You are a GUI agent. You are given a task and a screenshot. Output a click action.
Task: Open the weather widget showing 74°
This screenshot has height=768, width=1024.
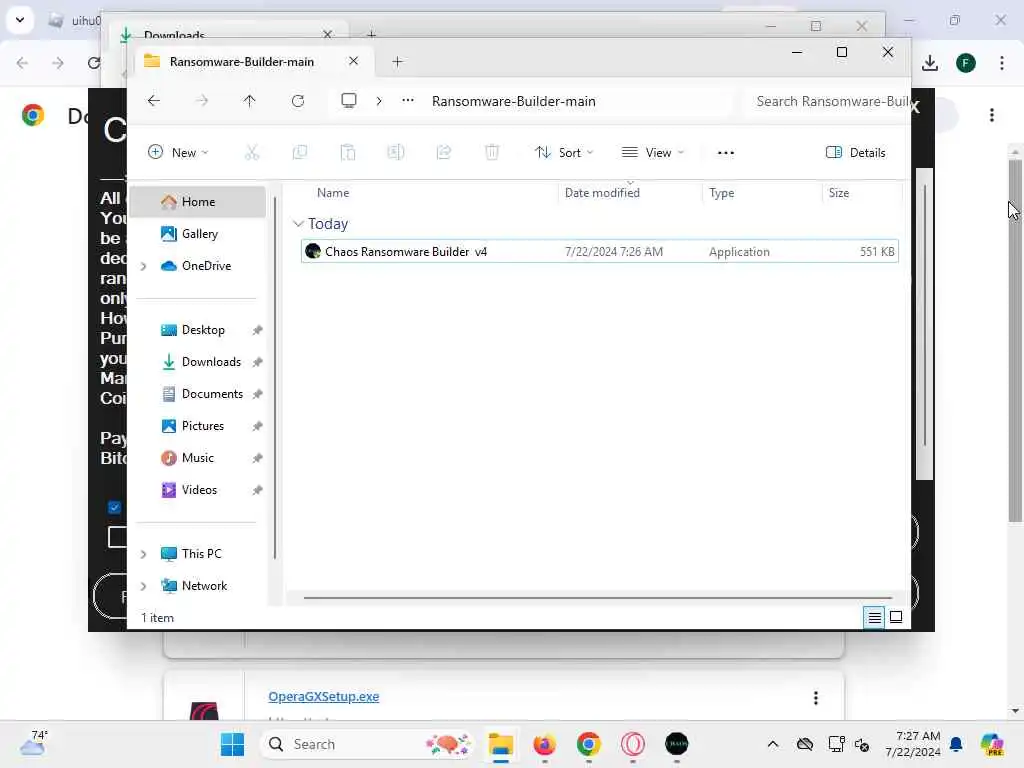point(34,743)
